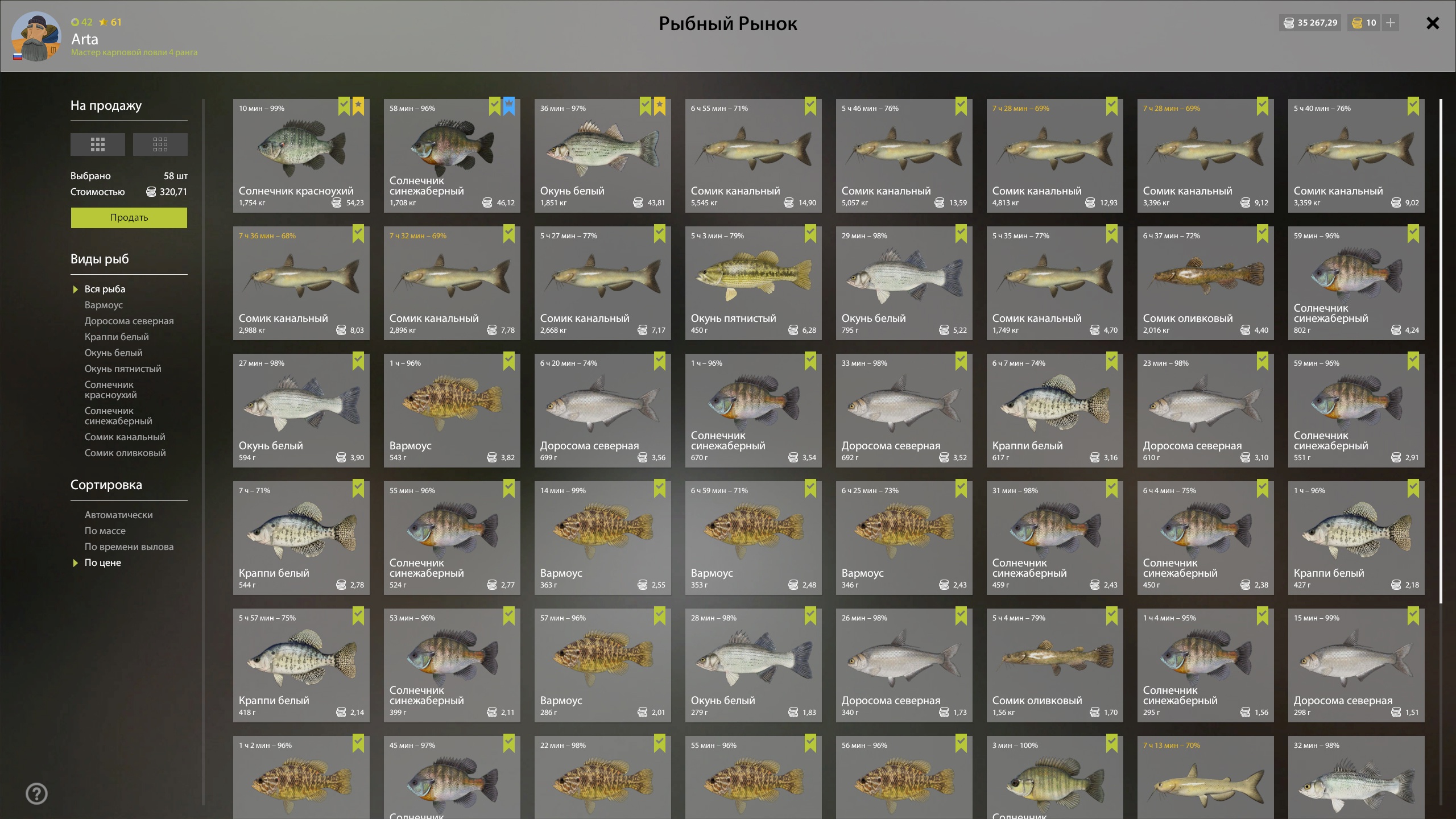Click the fish list vertical scrollbar
The height and width of the screenshot is (819, 1456).
[x=1441, y=351]
